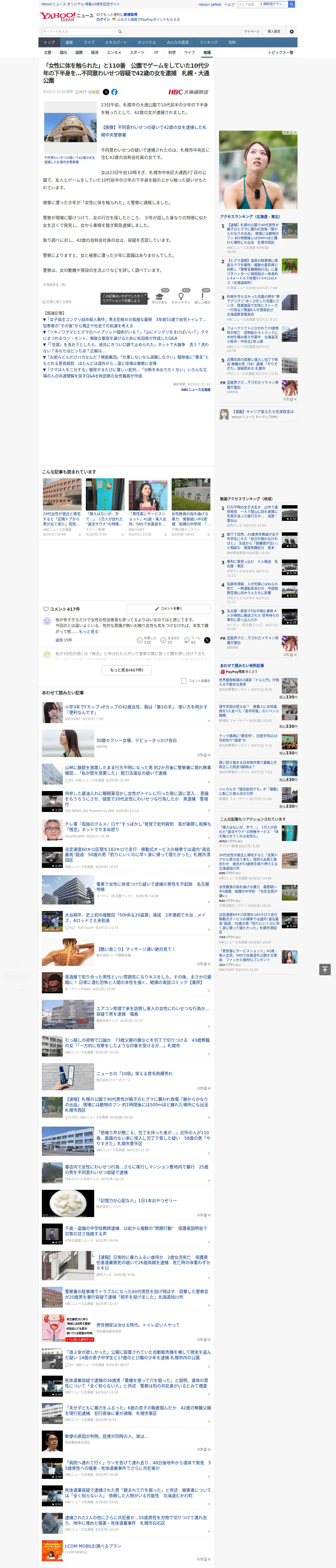Click the search magnifier next to keyword field

120,32
